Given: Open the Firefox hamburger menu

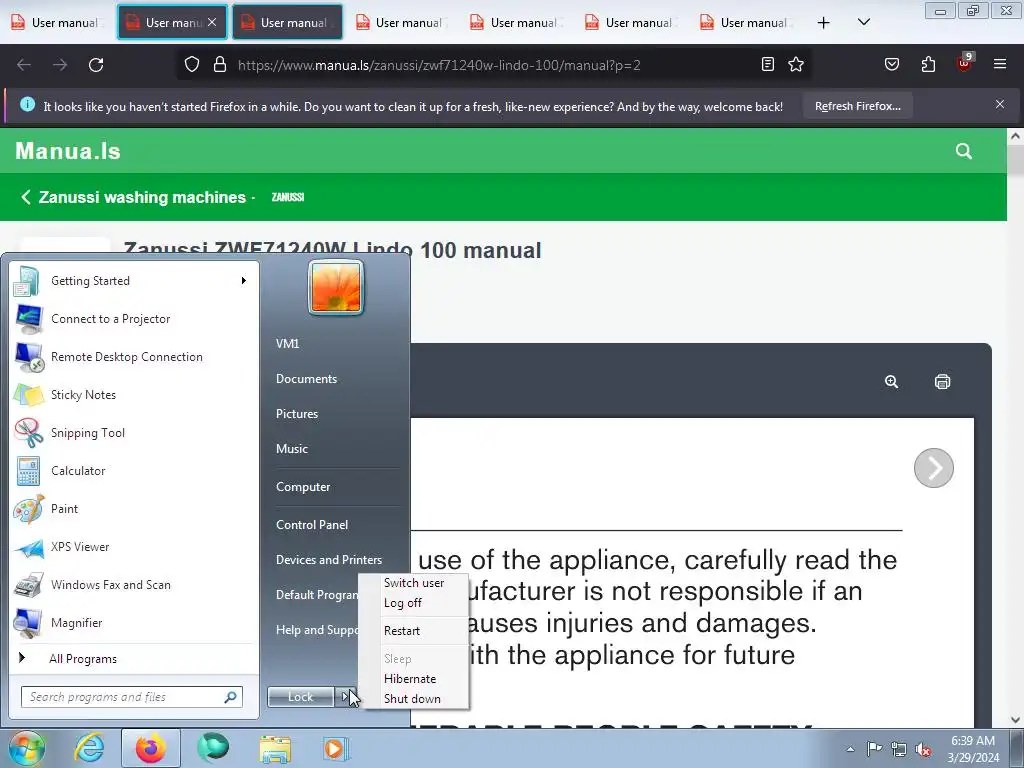Looking at the screenshot, I should pyautogui.click(x=999, y=65).
